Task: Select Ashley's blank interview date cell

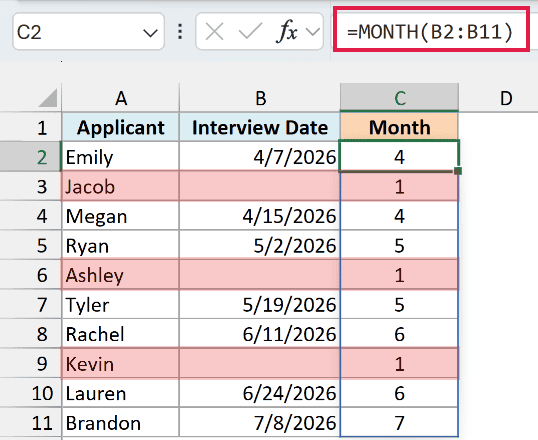Action: (260, 275)
